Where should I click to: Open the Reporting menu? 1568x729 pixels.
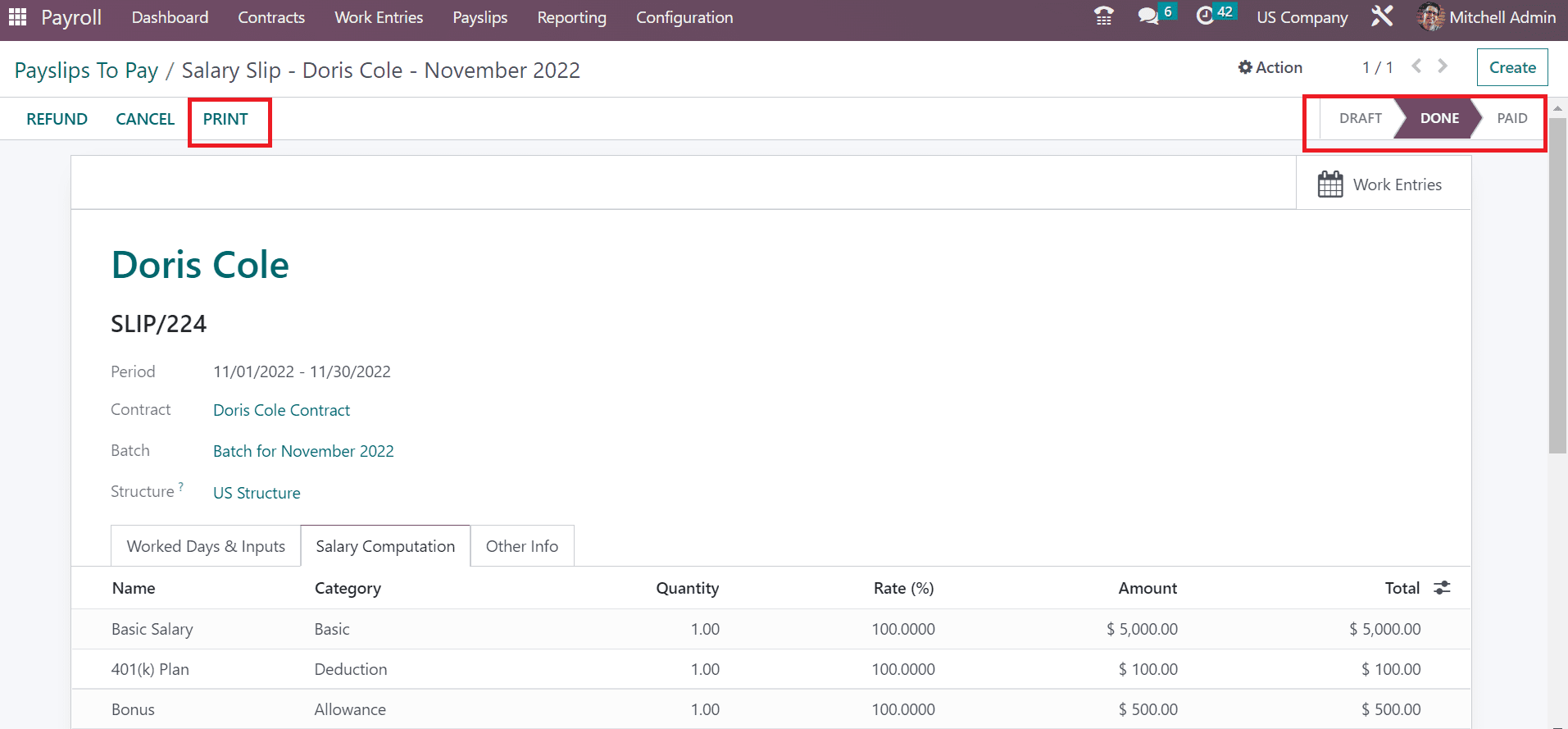pyautogui.click(x=572, y=17)
